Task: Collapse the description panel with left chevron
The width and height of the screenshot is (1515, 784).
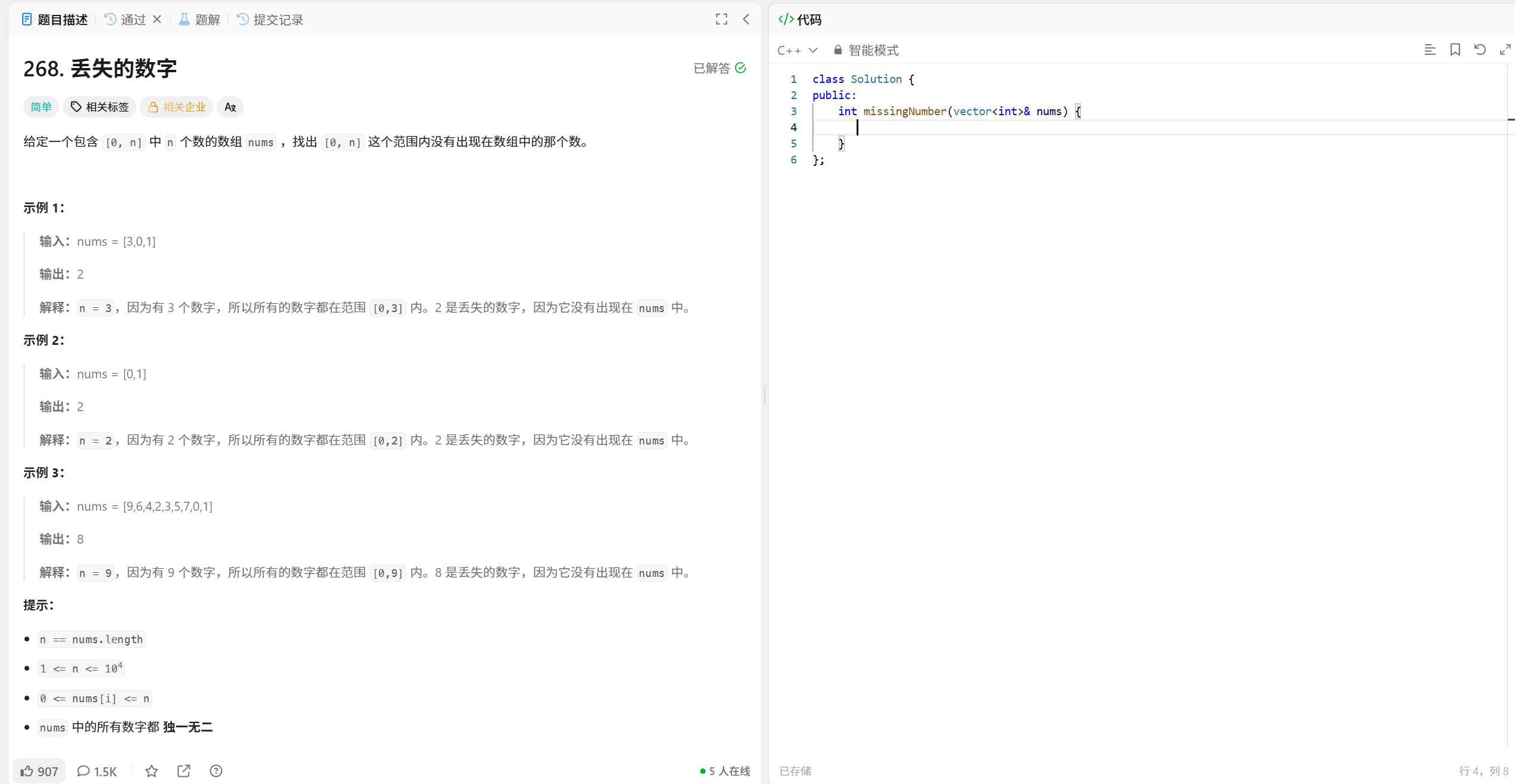Action: pyautogui.click(x=746, y=20)
